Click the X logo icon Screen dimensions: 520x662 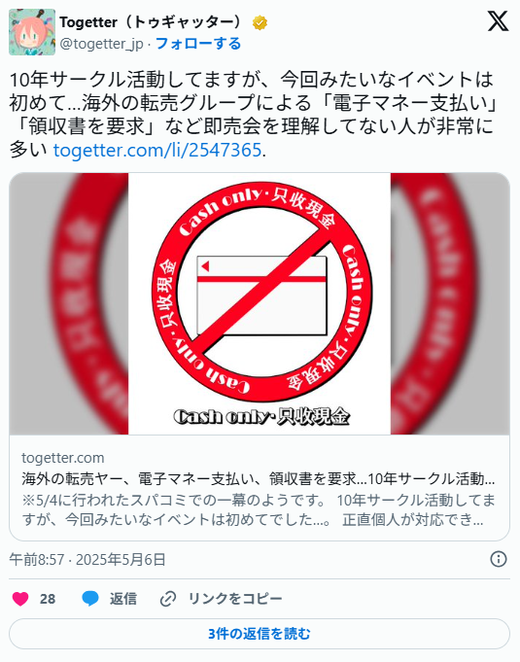point(498,21)
